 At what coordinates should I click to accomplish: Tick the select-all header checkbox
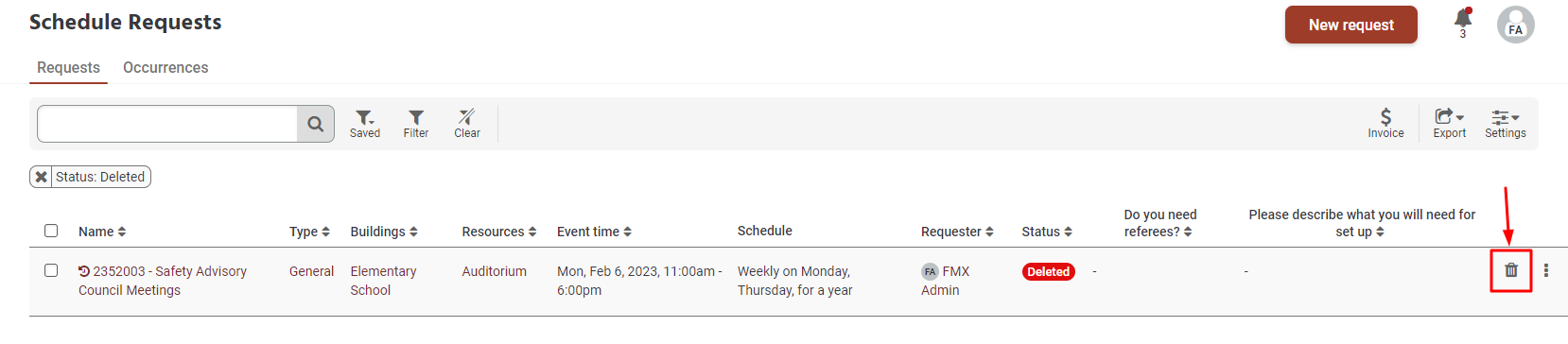[51, 231]
